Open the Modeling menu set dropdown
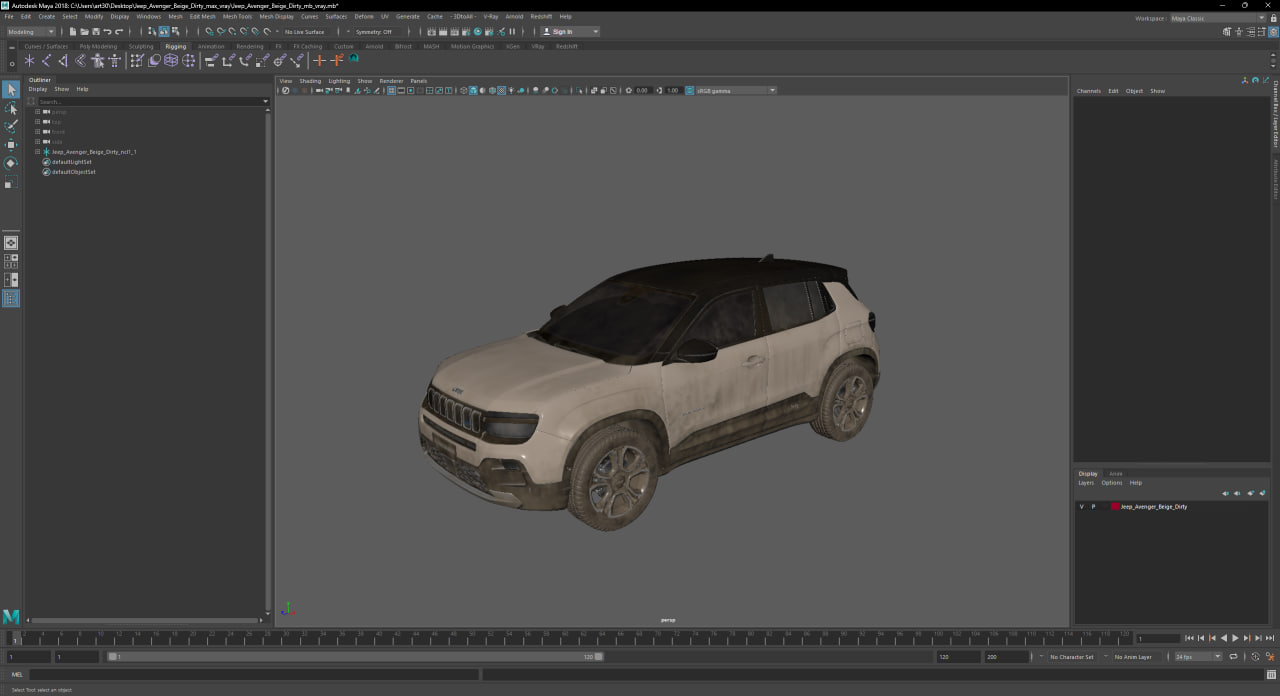This screenshot has width=1280, height=696. [31, 31]
